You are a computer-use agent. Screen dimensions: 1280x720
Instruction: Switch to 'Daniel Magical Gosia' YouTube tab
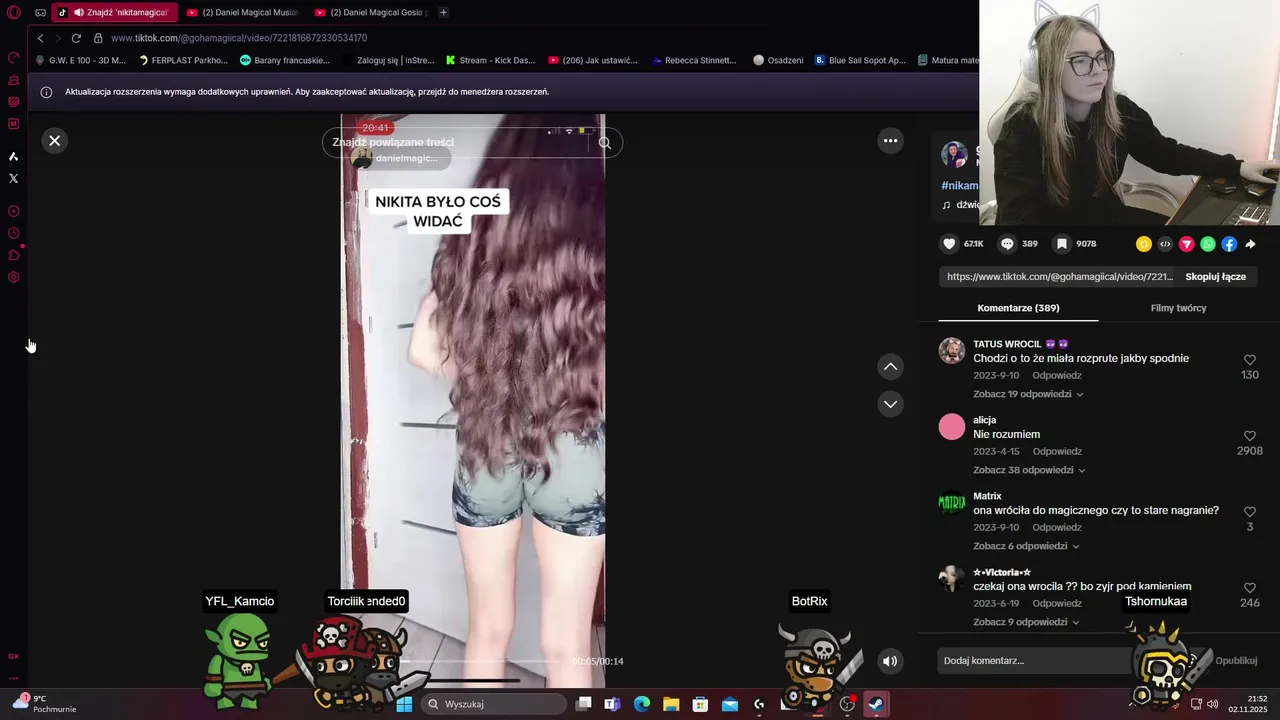(371, 12)
